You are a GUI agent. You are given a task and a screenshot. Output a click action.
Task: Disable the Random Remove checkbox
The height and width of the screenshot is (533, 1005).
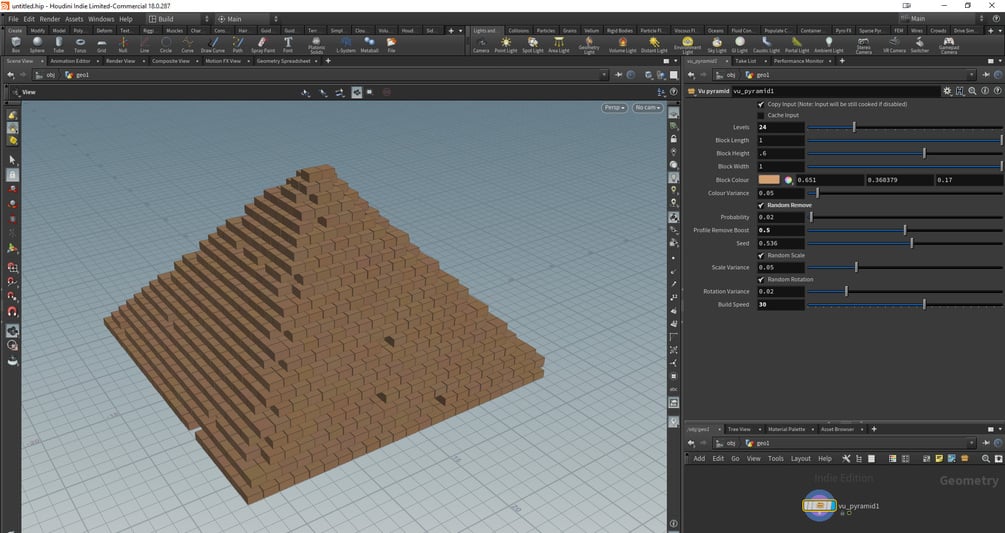click(761, 205)
